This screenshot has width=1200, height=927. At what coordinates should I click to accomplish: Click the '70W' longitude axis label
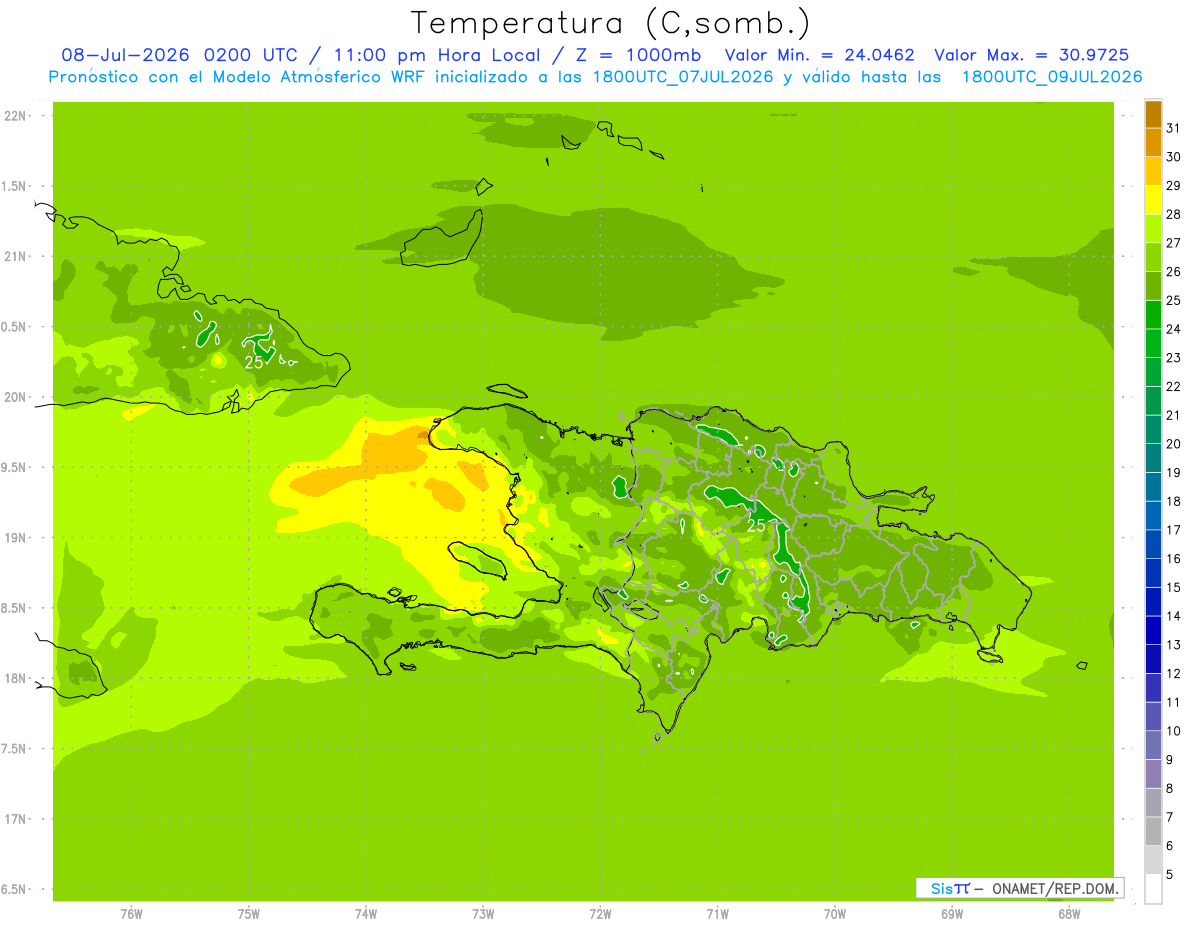(835, 913)
